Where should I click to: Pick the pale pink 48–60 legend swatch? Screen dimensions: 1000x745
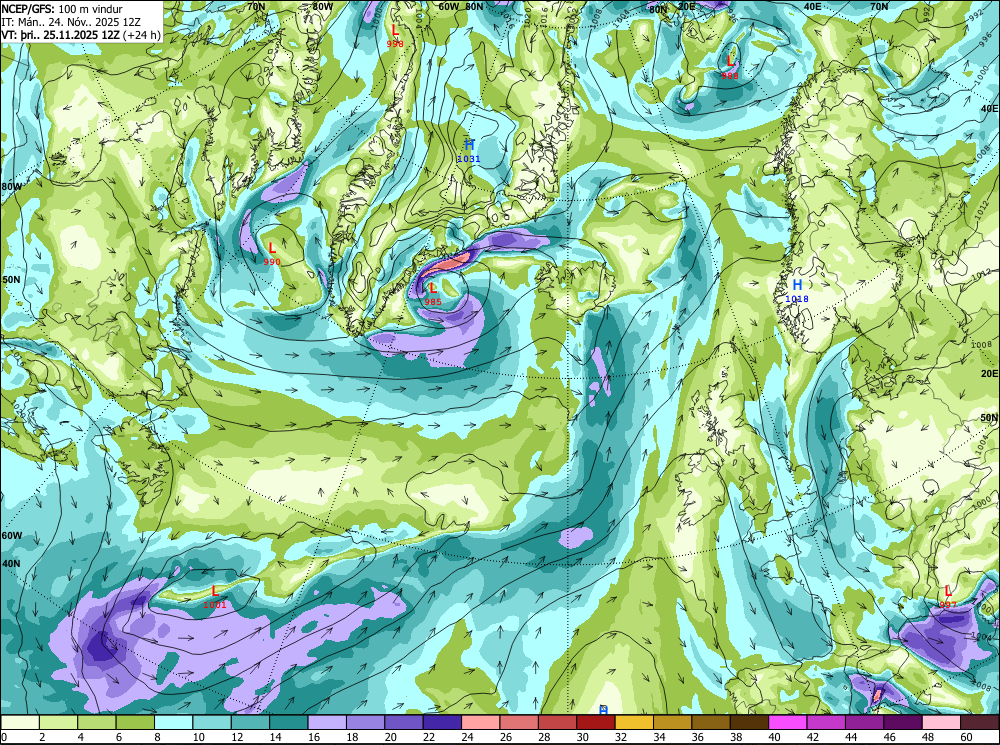tap(941, 722)
